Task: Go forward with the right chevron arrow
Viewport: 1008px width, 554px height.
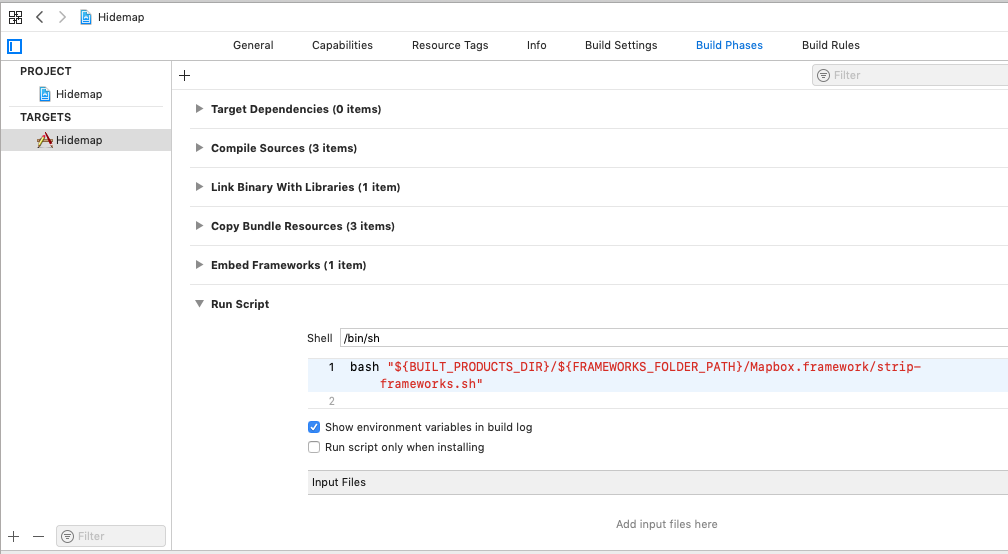Action: click(62, 17)
